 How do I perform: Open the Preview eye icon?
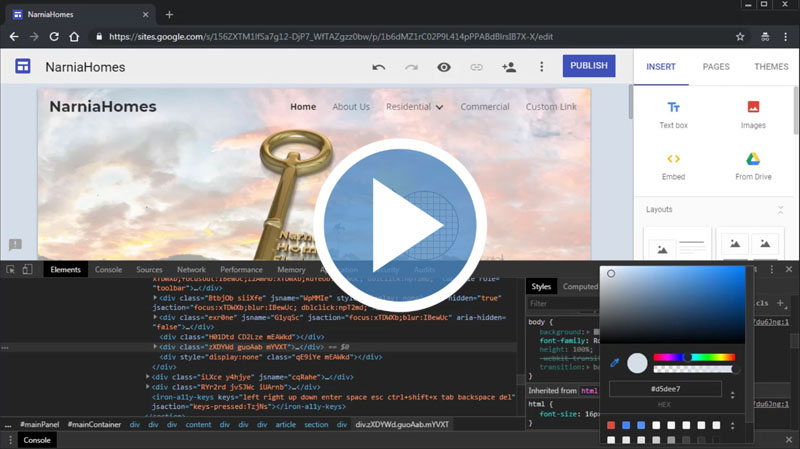click(x=444, y=67)
